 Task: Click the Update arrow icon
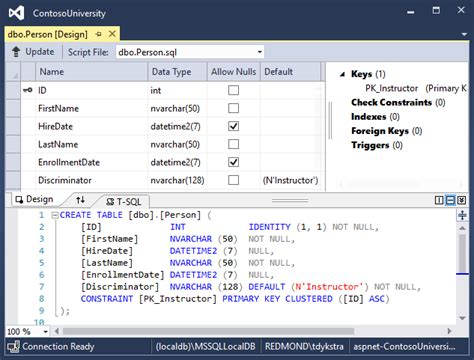16,52
